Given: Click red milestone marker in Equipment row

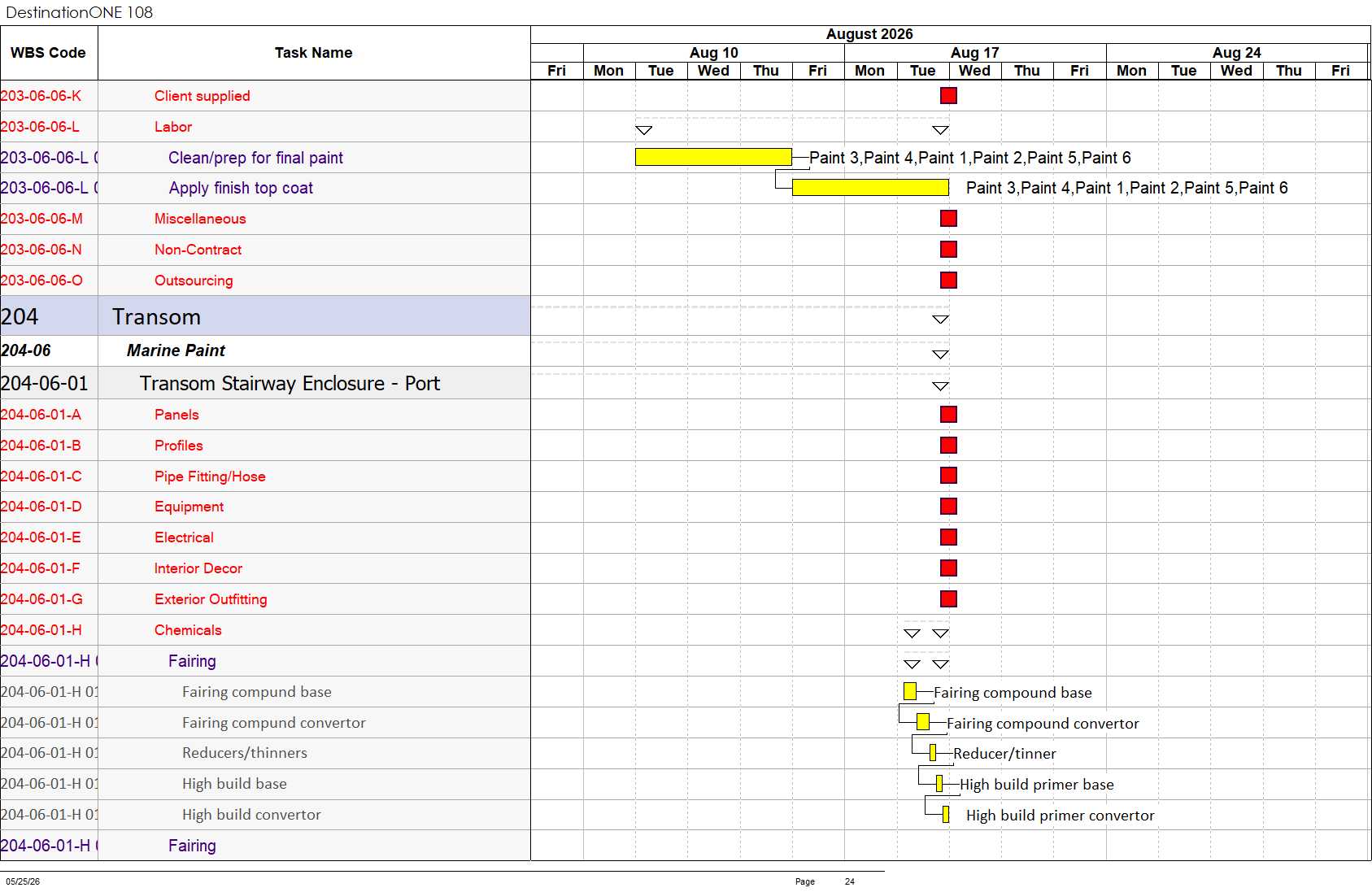Looking at the screenshot, I should point(948,507).
